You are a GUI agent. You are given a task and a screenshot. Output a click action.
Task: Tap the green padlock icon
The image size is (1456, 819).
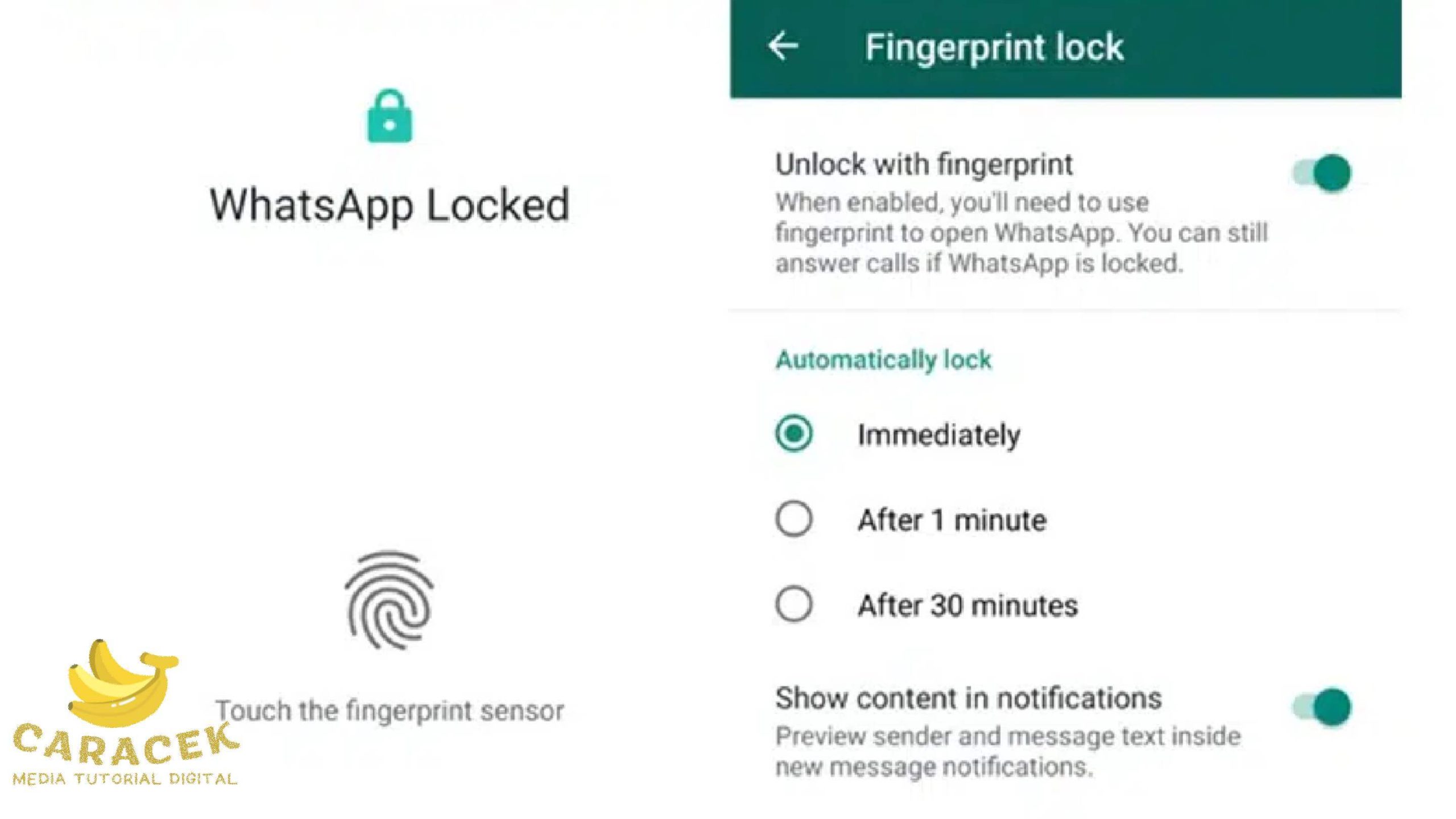(x=389, y=115)
